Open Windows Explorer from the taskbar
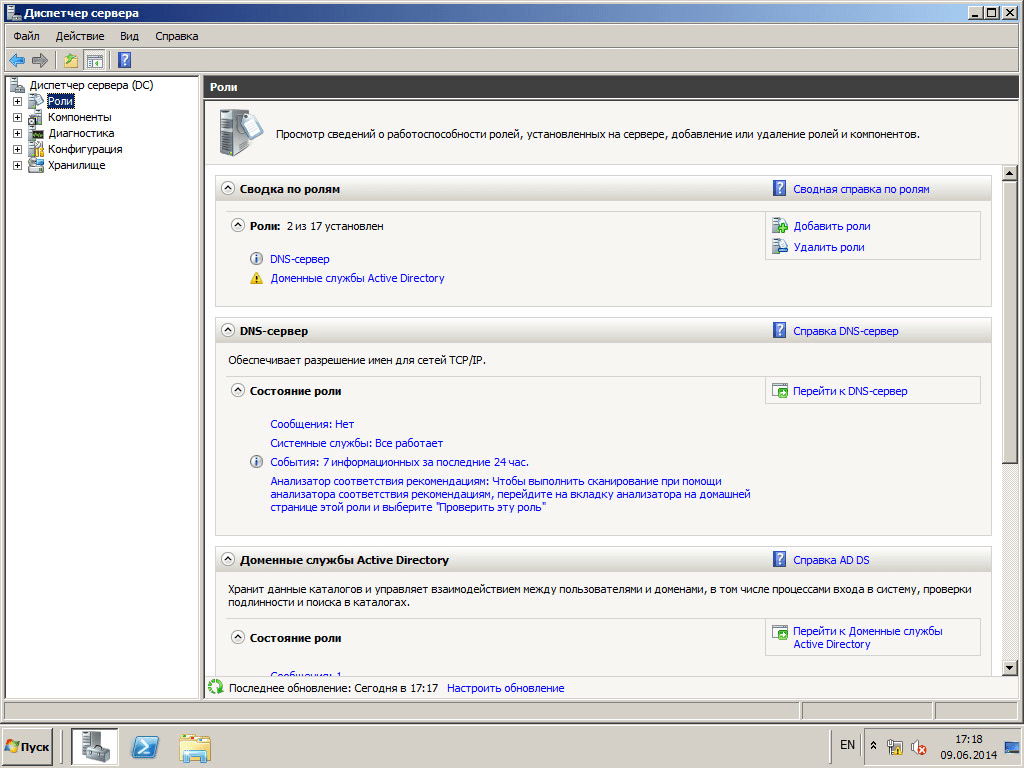Image resolution: width=1024 pixels, height=768 pixels. click(195, 746)
